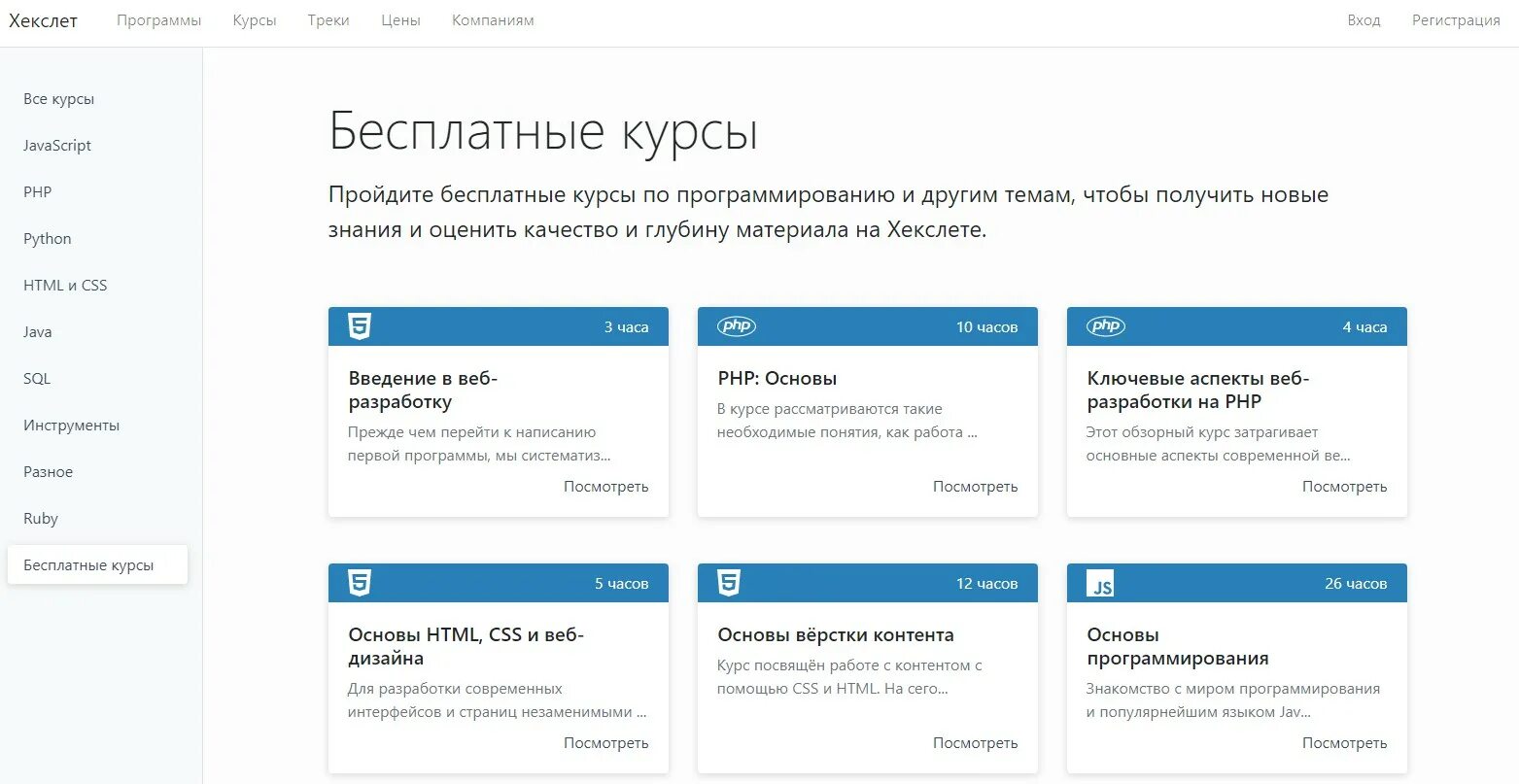
Task: Choose Ruby in the sidebar
Action: pyautogui.click(x=41, y=519)
